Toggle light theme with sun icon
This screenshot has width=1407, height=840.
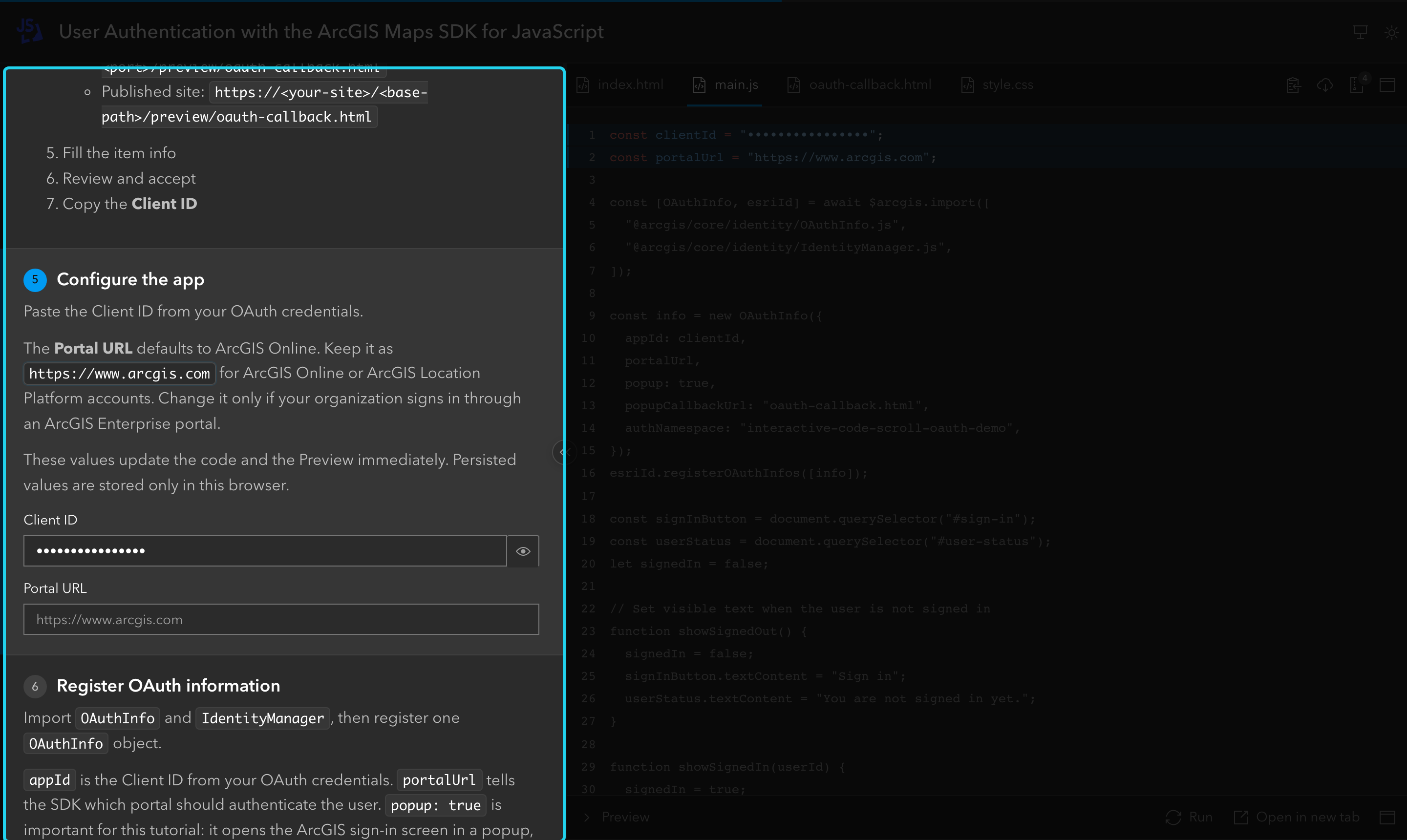point(1392,32)
